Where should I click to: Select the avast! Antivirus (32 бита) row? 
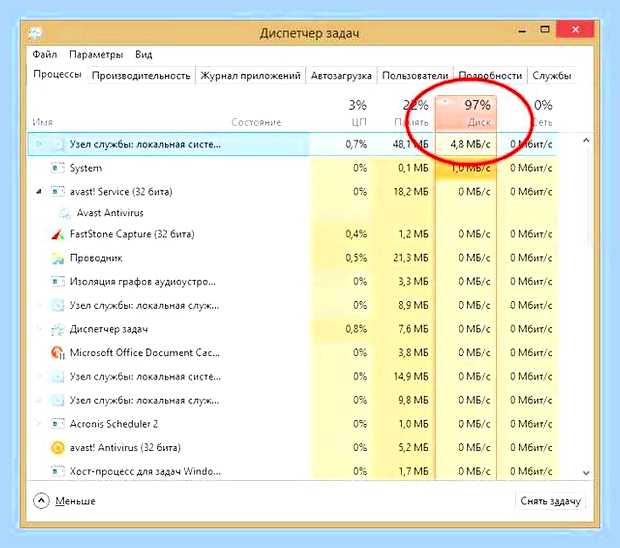(x=293, y=448)
